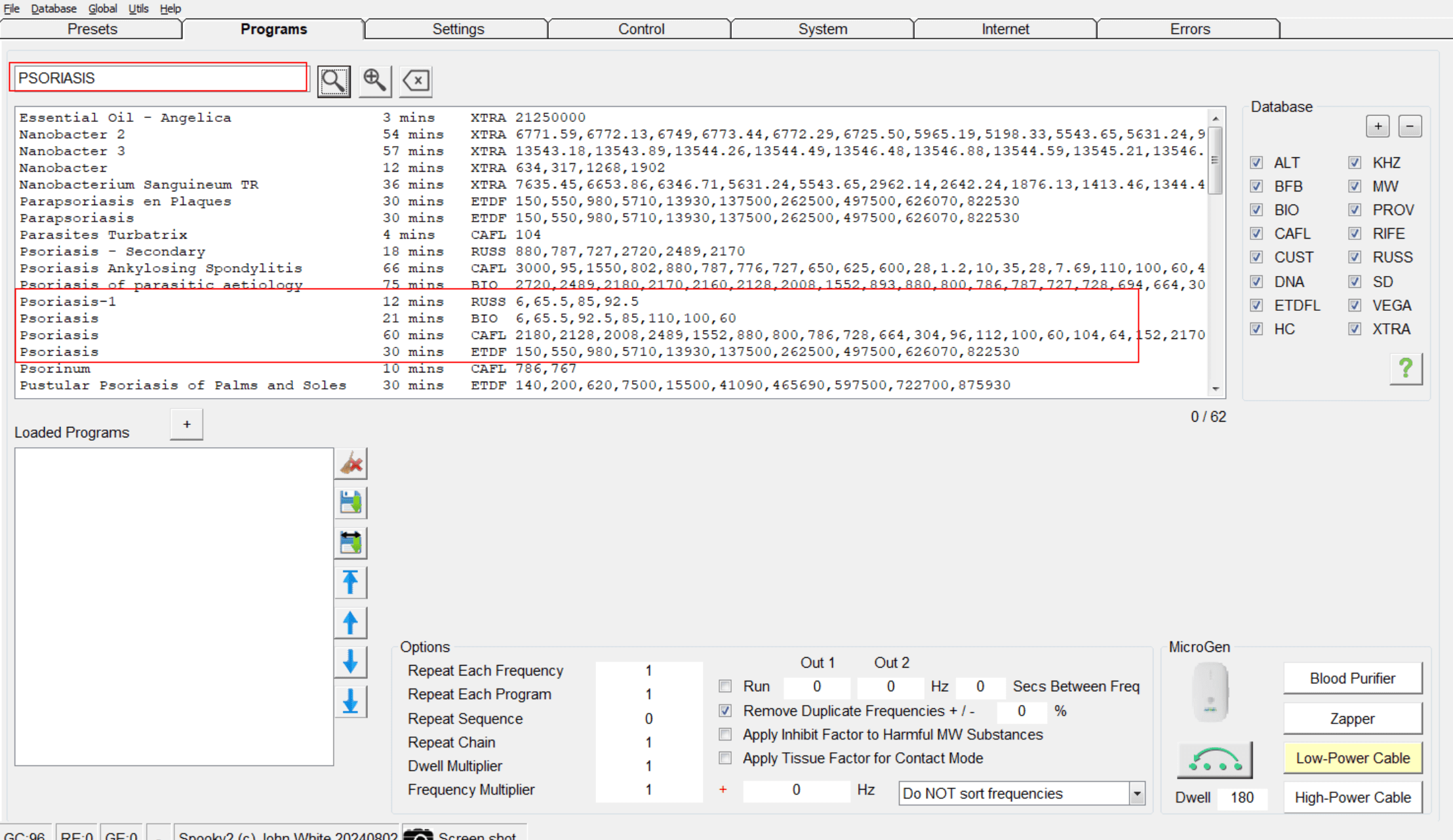Screen dimensions: 1453x840
Task: Click the Loaded Programs plus button
Action: pos(187,424)
